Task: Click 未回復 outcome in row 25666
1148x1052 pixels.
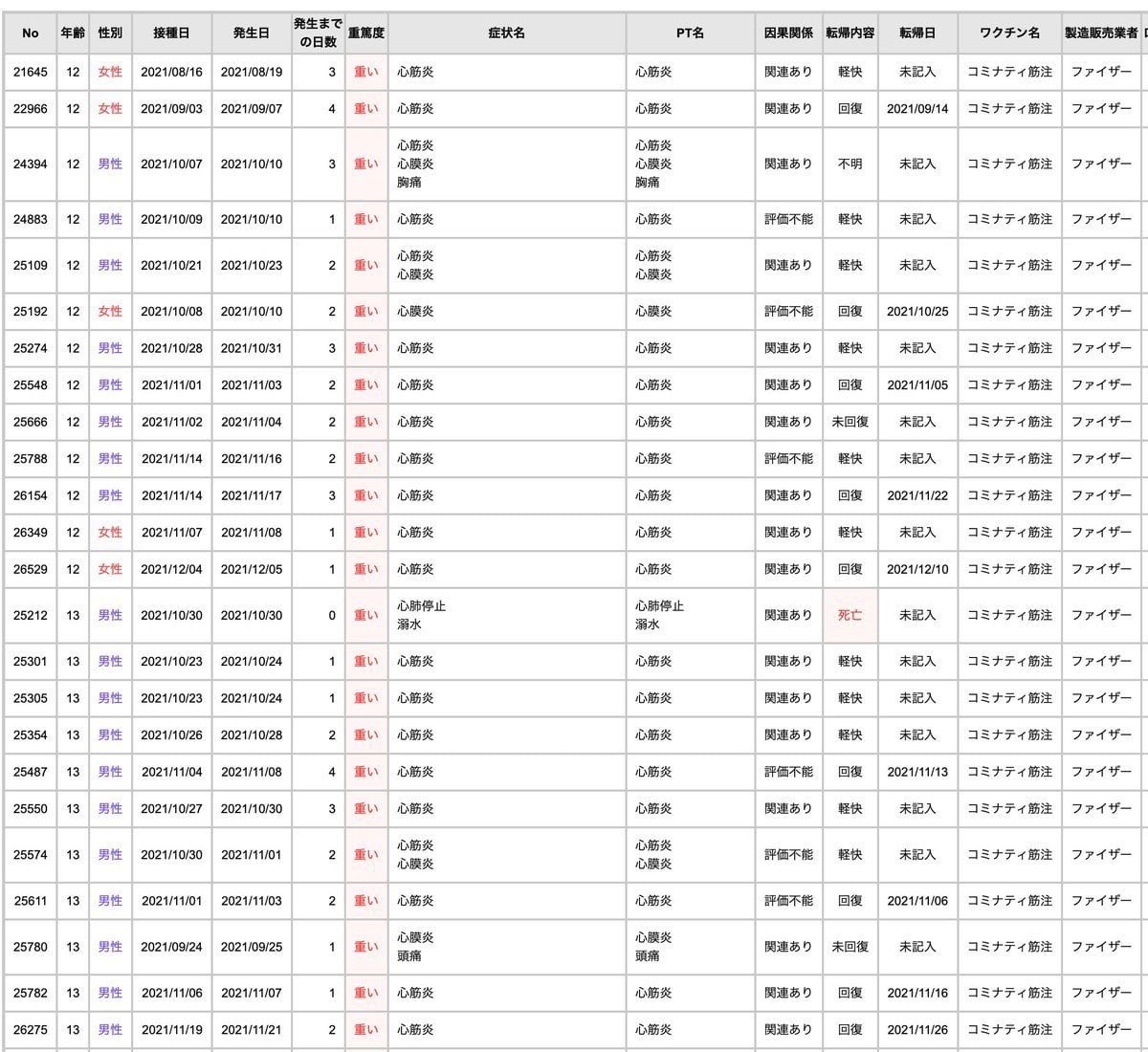Action: tap(850, 422)
